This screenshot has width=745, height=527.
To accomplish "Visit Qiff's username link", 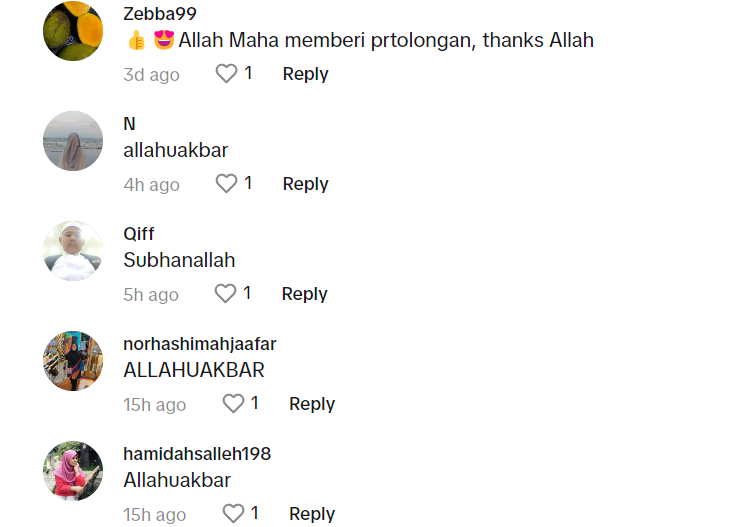I will [139, 234].
